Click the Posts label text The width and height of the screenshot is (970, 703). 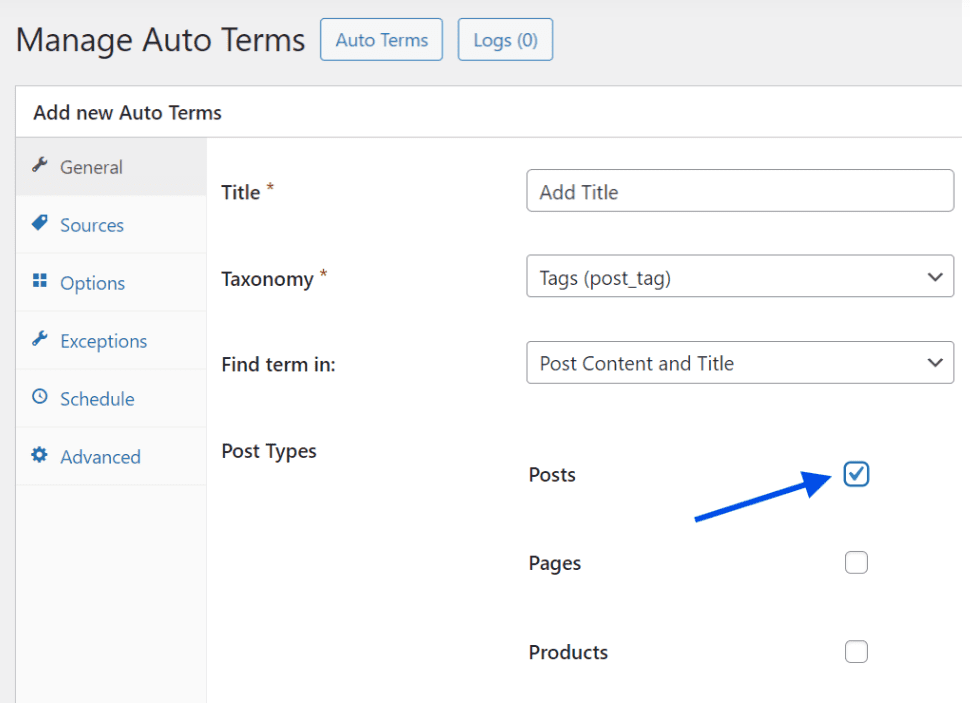(x=552, y=475)
